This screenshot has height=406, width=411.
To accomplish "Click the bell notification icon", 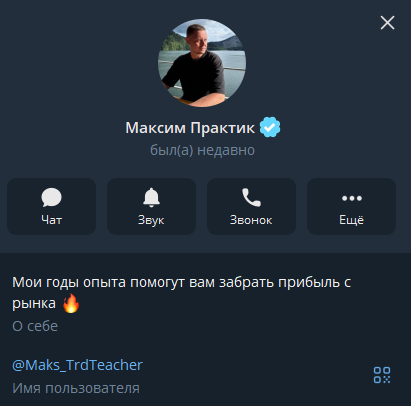I will click(151, 197).
